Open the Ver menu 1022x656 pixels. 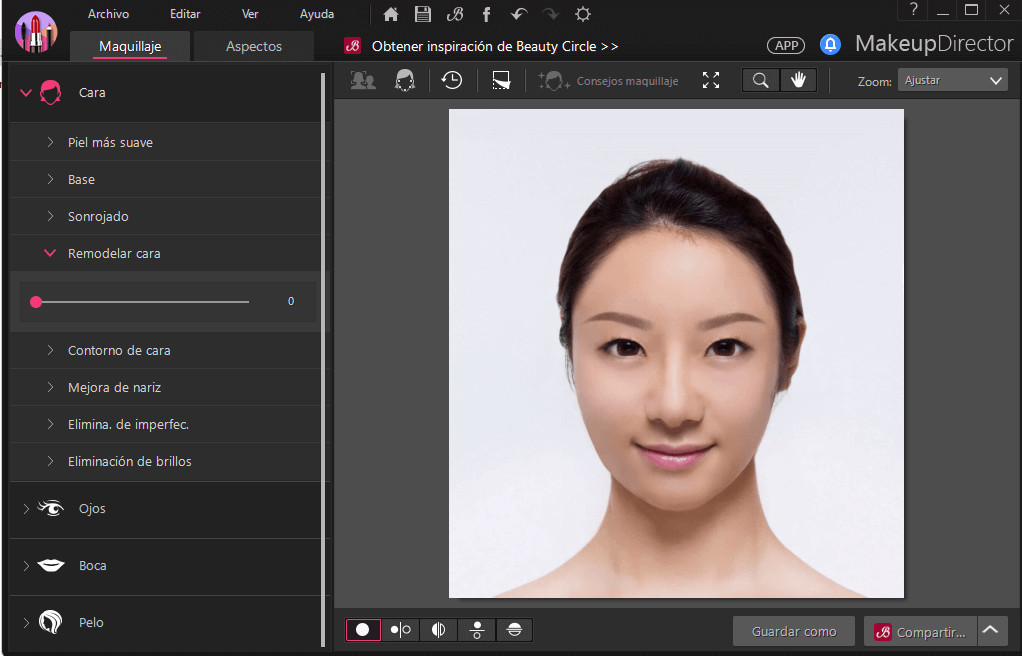(x=250, y=14)
